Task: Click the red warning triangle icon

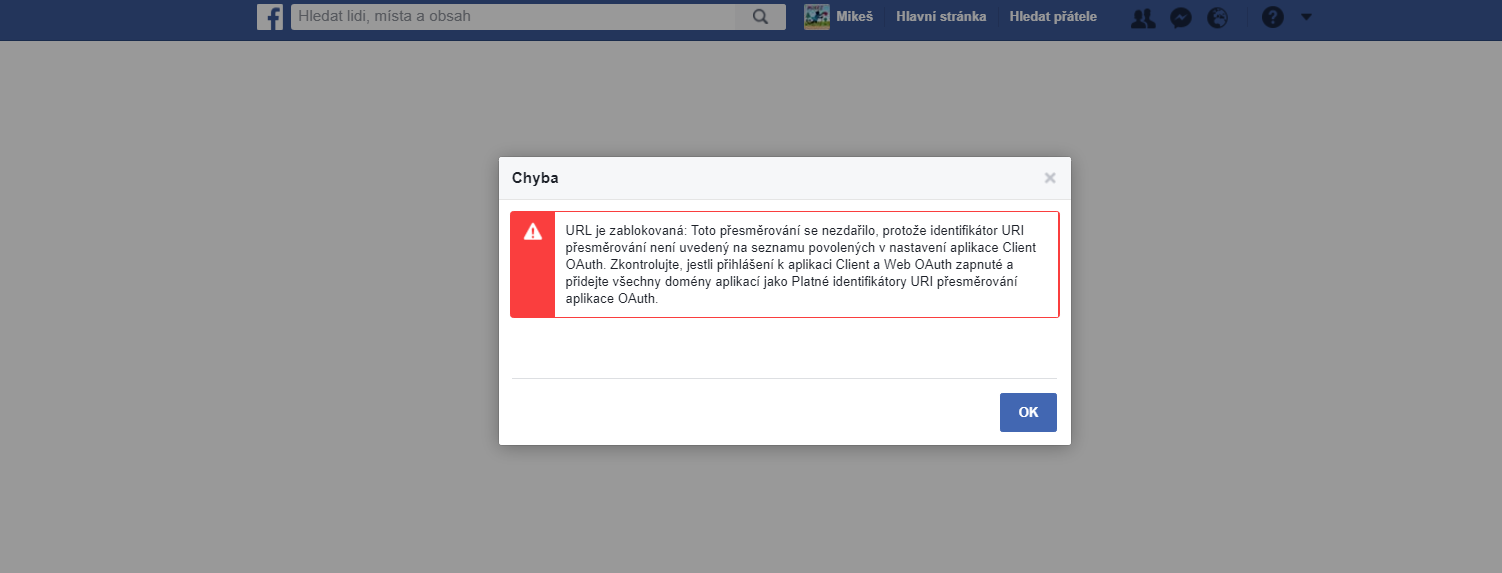Action: click(x=533, y=231)
